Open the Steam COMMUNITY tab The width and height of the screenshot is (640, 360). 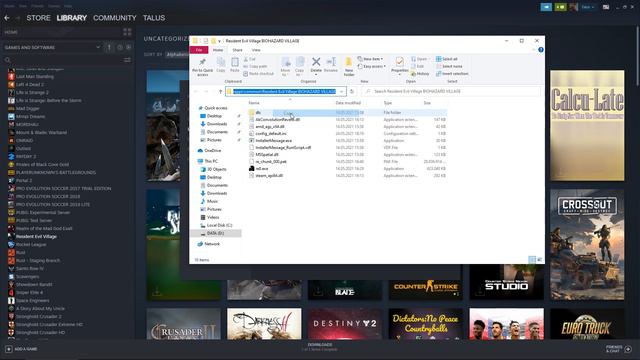115,18
